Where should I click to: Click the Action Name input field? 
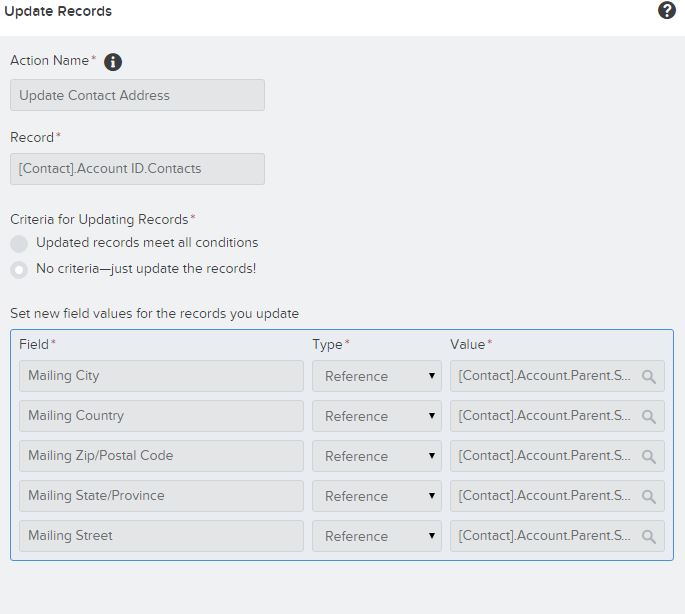[137, 95]
